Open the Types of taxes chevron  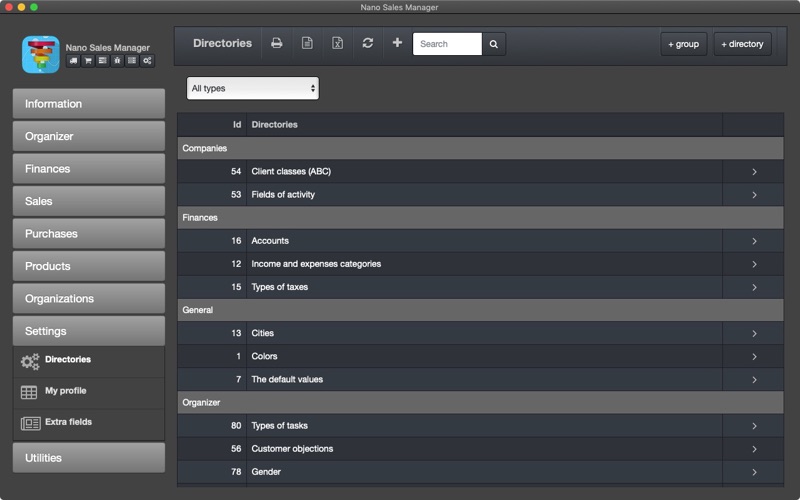tap(754, 287)
